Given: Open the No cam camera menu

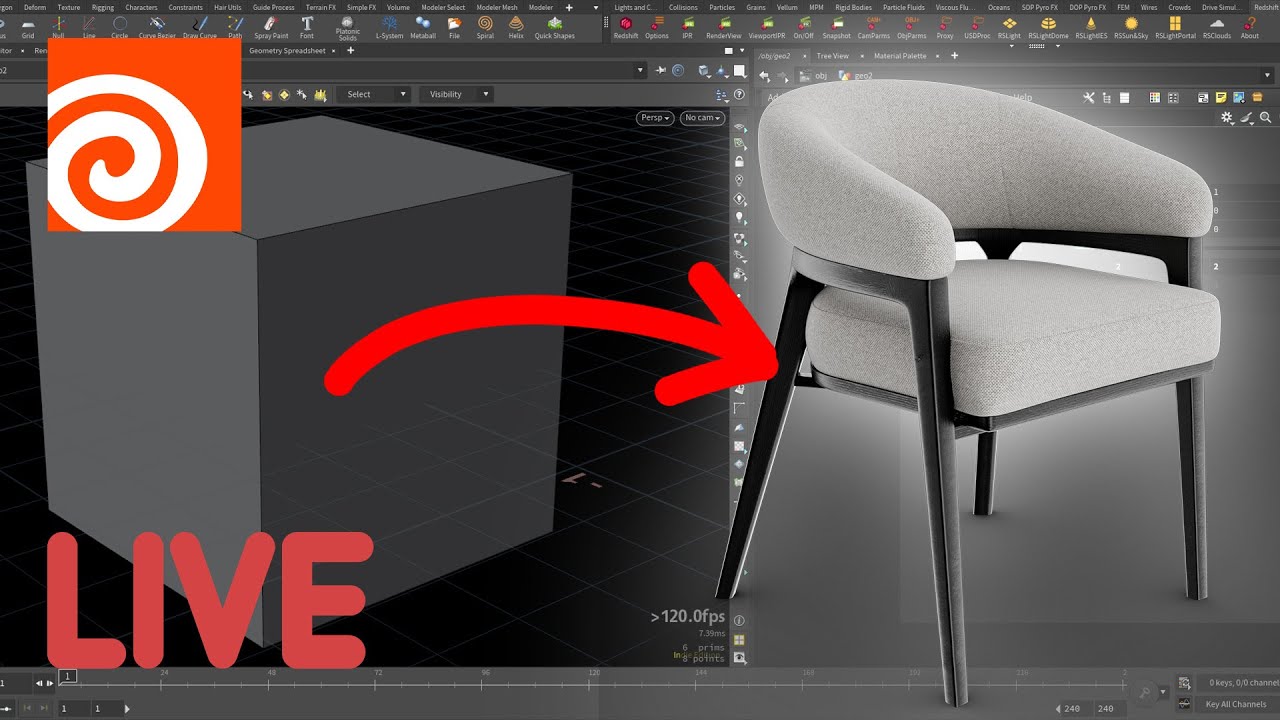Looking at the screenshot, I should [x=702, y=118].
